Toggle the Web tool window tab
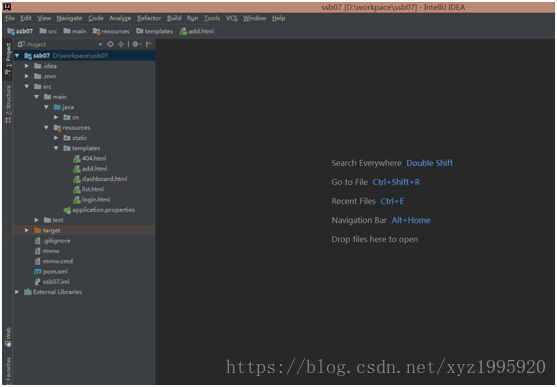Viewport: 557px width, 387px height. click(8, 337)
